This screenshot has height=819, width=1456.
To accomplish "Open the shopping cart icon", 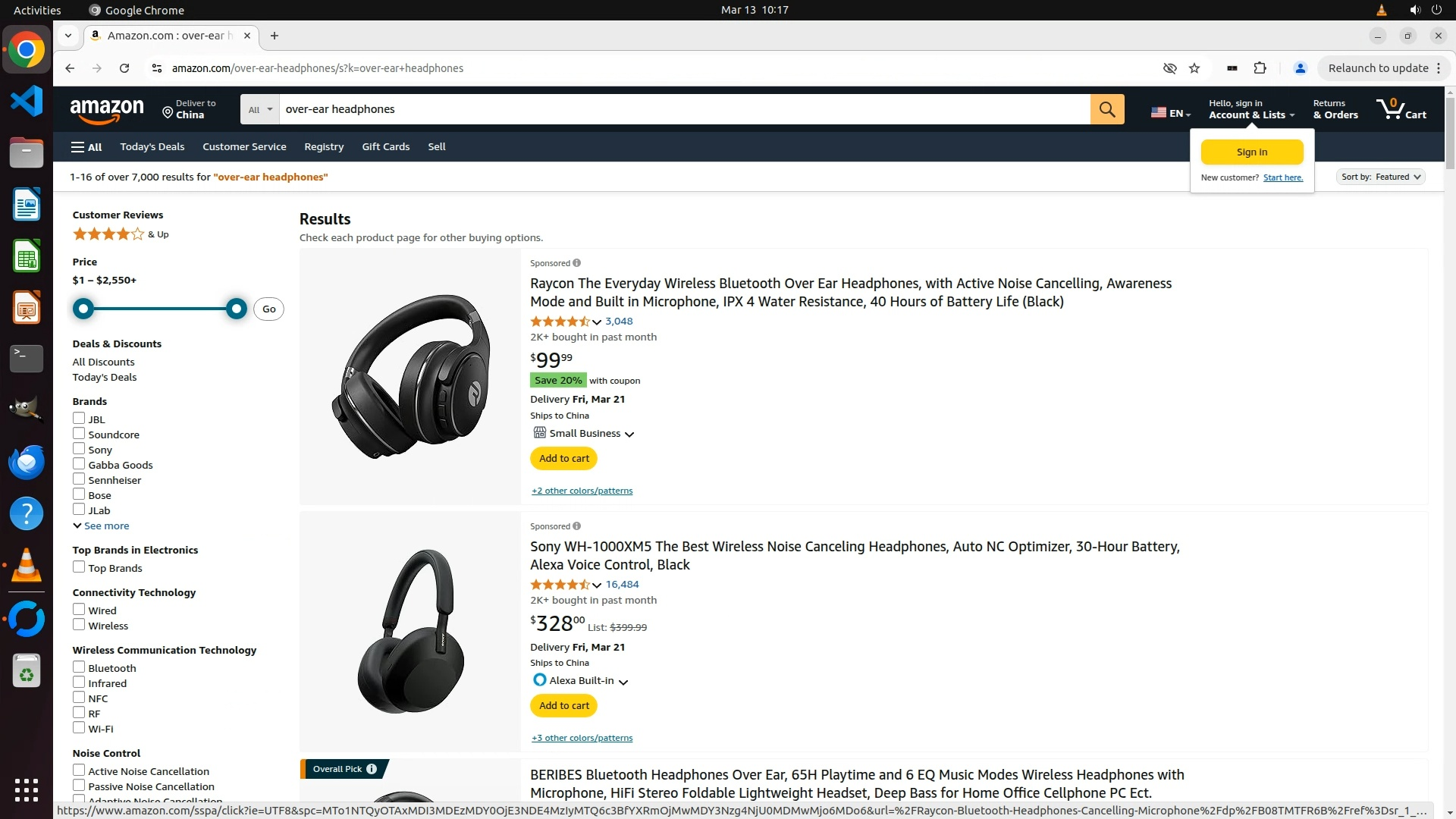I will pos(1400,109).
